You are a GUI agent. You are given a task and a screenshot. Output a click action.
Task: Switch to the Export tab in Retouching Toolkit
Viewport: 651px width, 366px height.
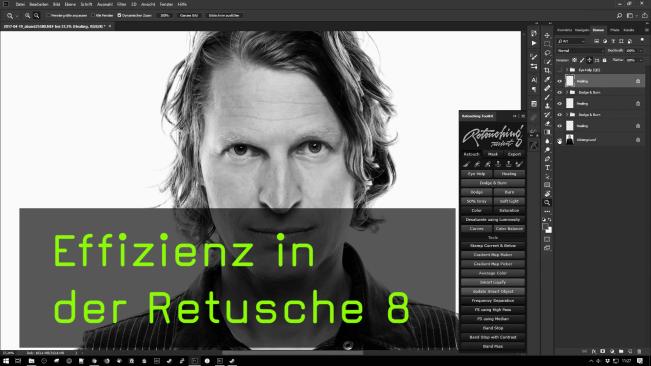tap(514, 154)
